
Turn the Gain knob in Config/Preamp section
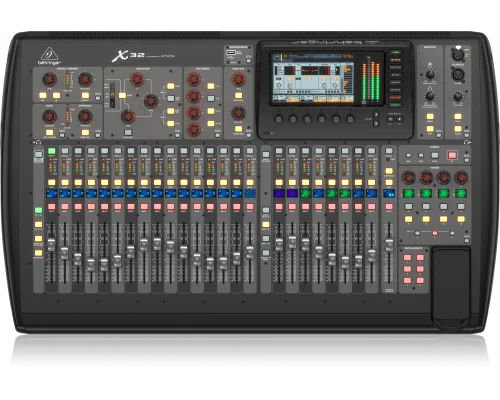(x=49, y=80)
